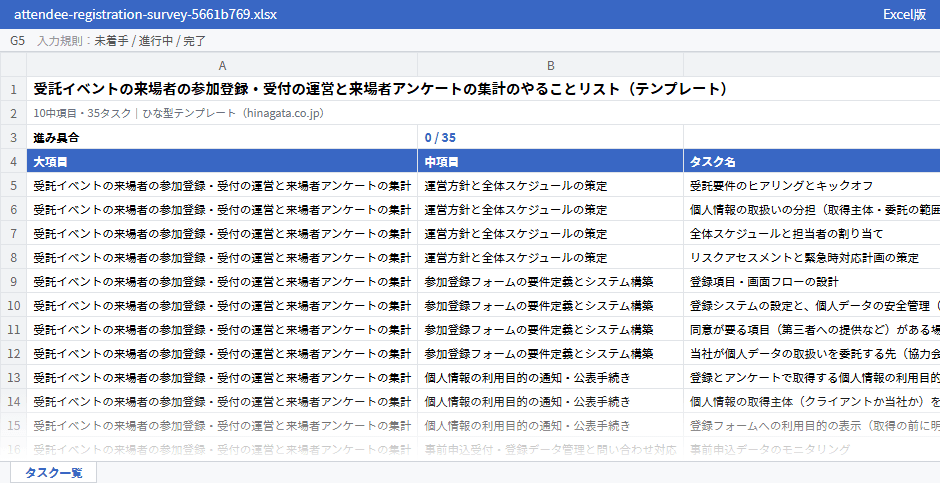Select 運営方針と全体スケジュールの策定 in row 5

pos(550,185)
